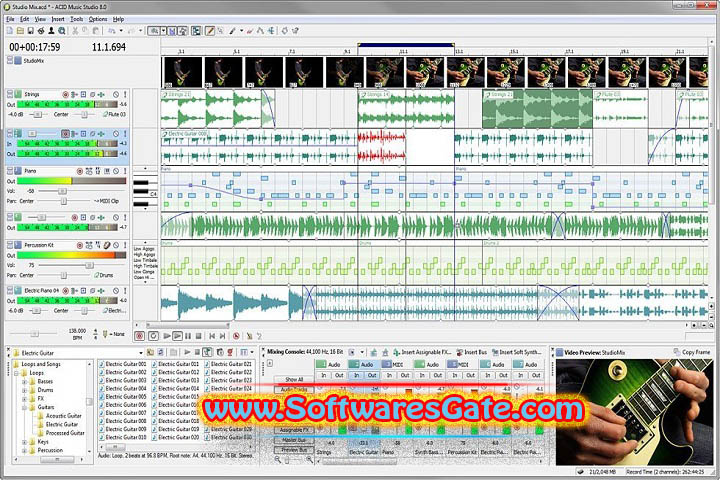Image resolution: width=720 pixels, height=480 pixels.
Task: Arm Strings track for recording
Action: (65, 94)
